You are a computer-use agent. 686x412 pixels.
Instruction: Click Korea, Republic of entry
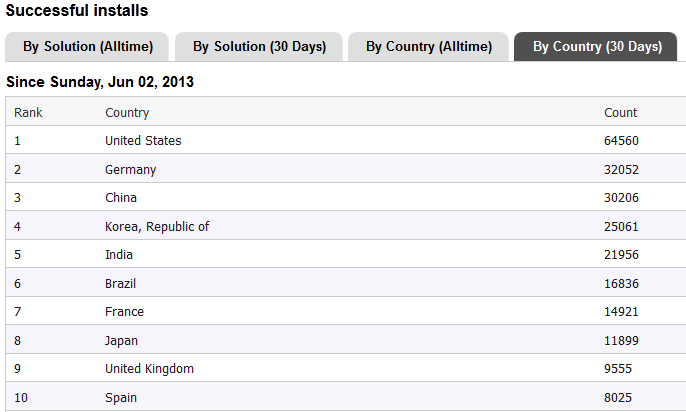pos(157,226)
